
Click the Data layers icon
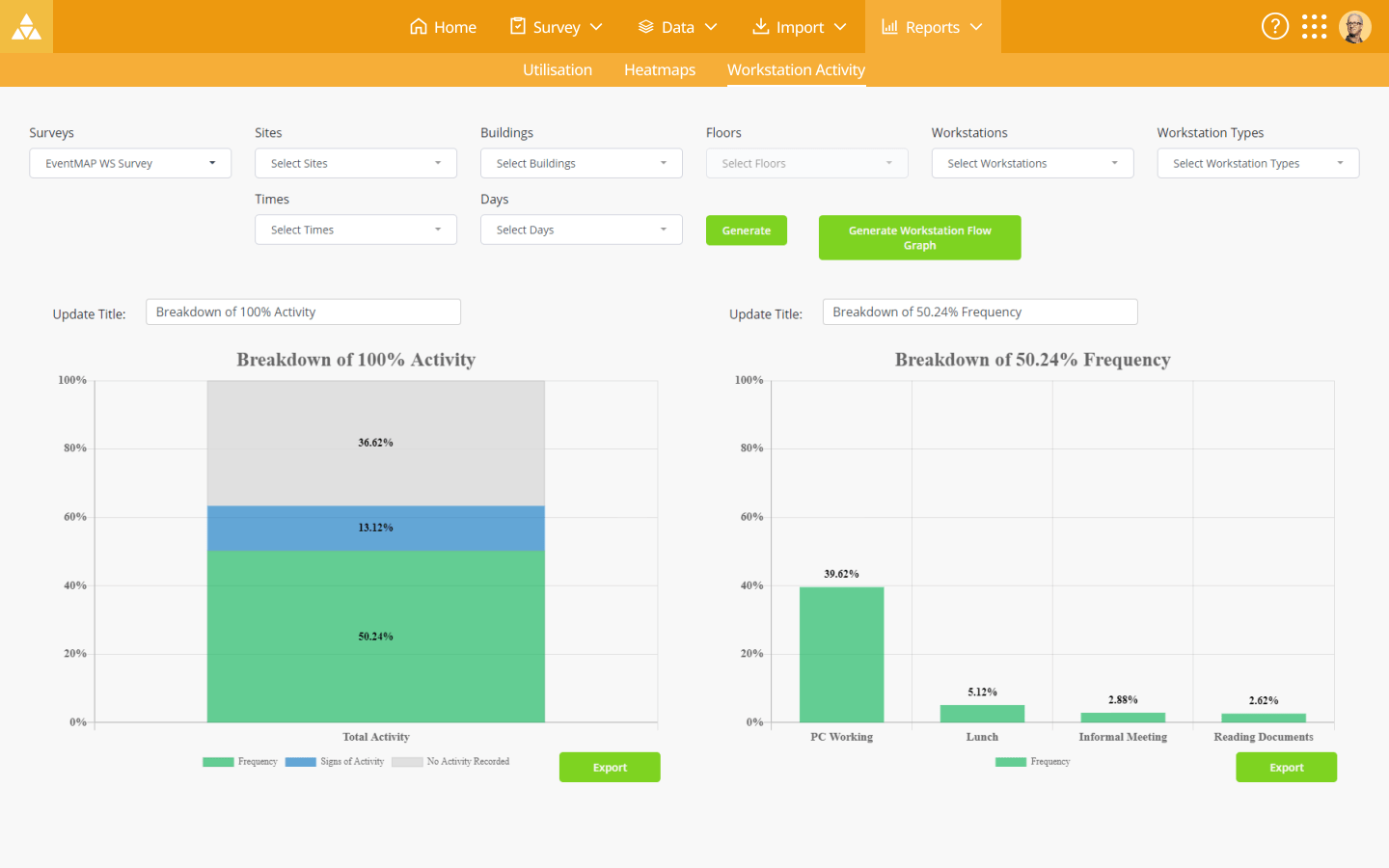coord(646,27)
